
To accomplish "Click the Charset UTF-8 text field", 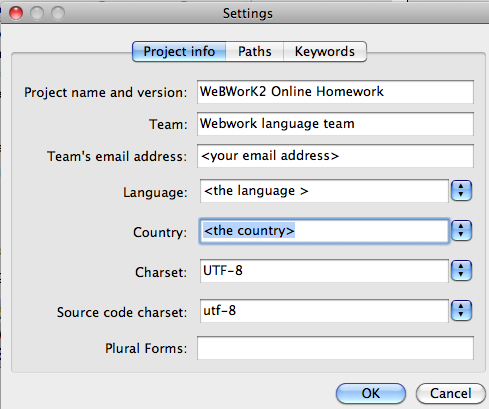I will [324, 271].
